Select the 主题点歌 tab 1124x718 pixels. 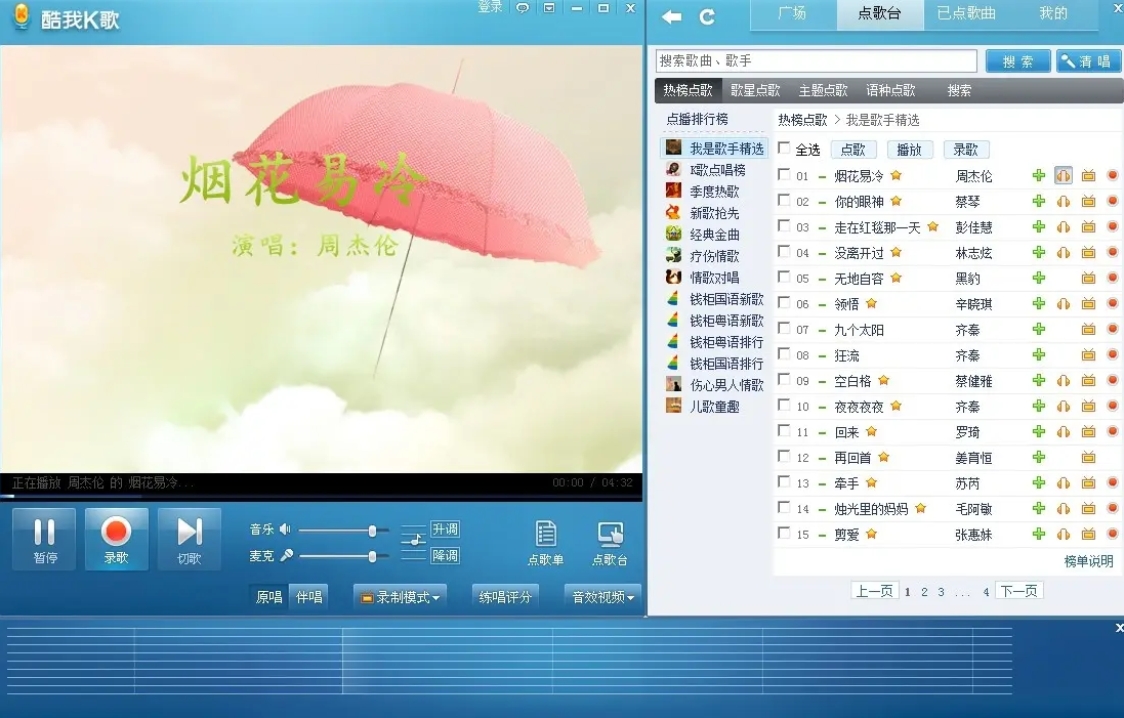pos(823,90)
